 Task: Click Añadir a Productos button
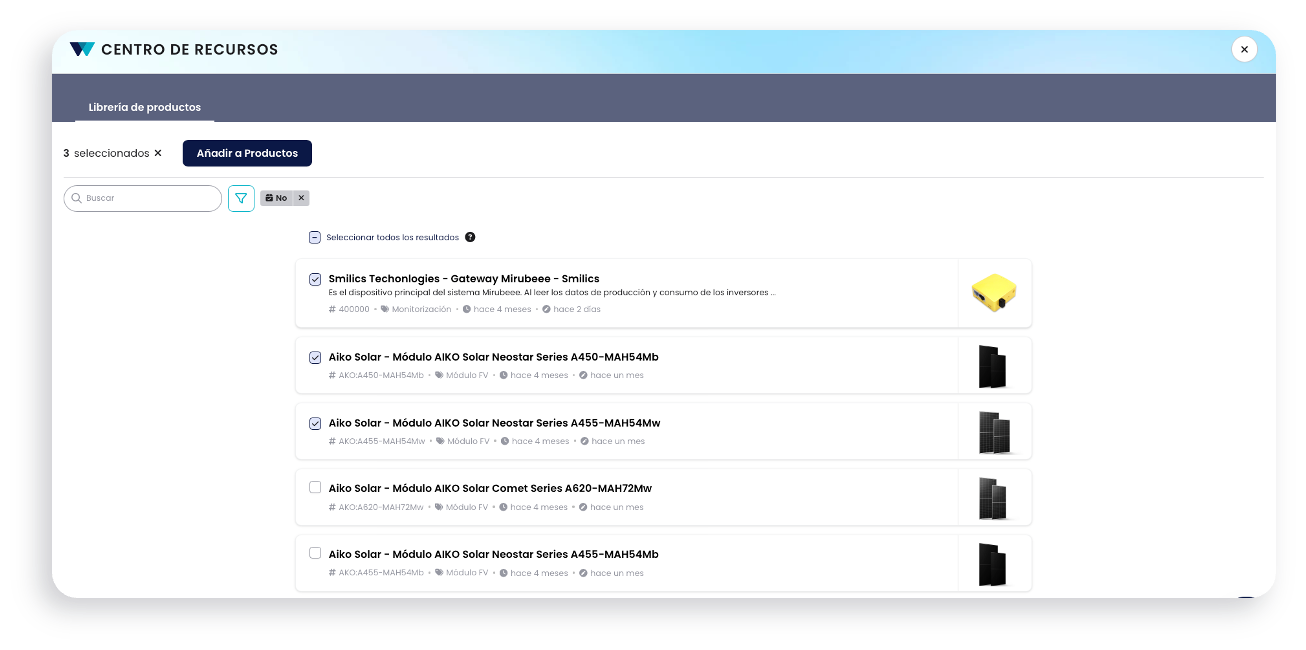(247, 153)
